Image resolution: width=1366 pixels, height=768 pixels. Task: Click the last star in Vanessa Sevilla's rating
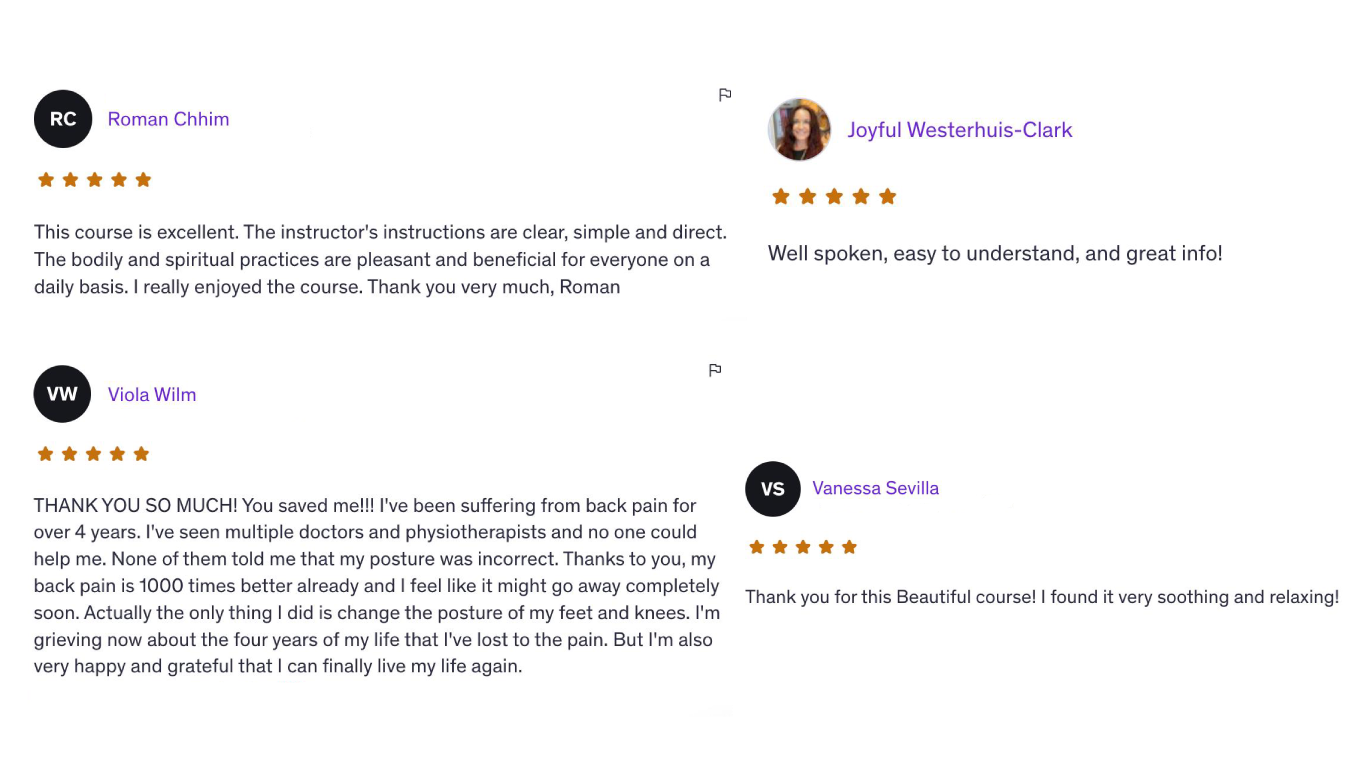coord(849,547)
